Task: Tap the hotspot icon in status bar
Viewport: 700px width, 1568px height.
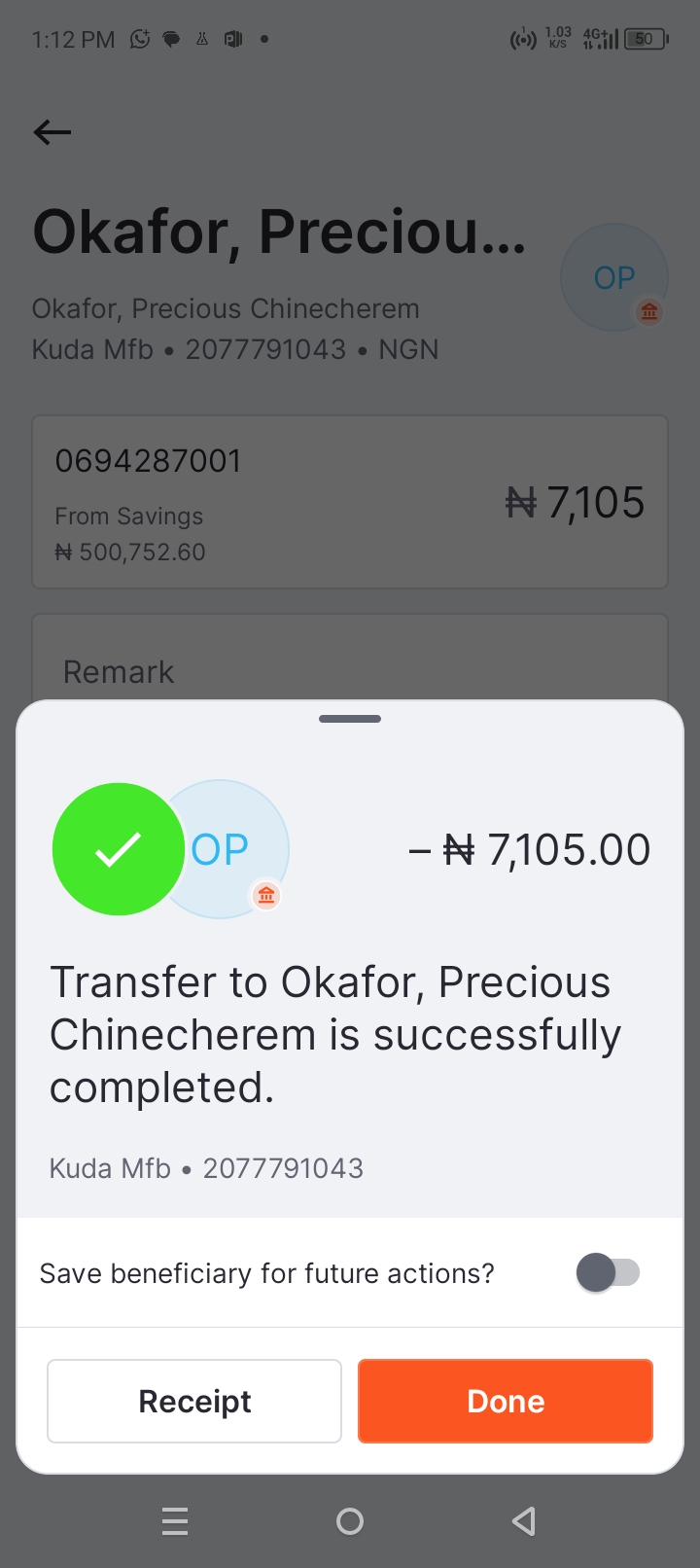Action: click(523, 40)
